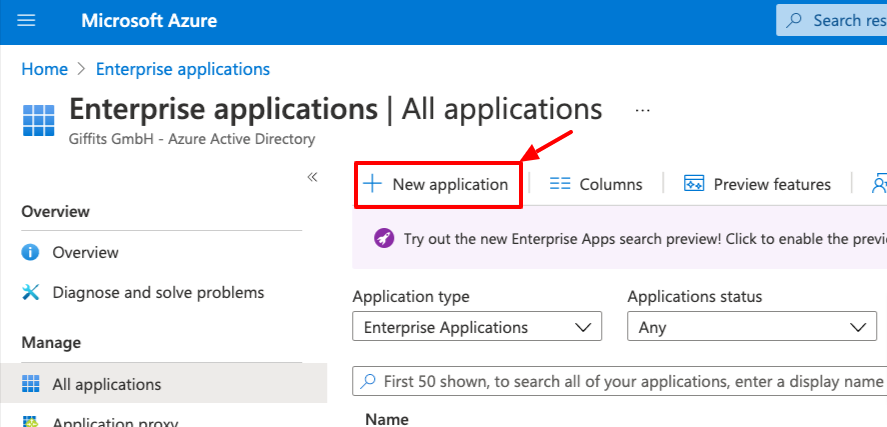The height and width of the screenshot is (427, 887).
Task: Click Giffits GmbH - Azure Active Directory subtitle
Action: (192, 139)
